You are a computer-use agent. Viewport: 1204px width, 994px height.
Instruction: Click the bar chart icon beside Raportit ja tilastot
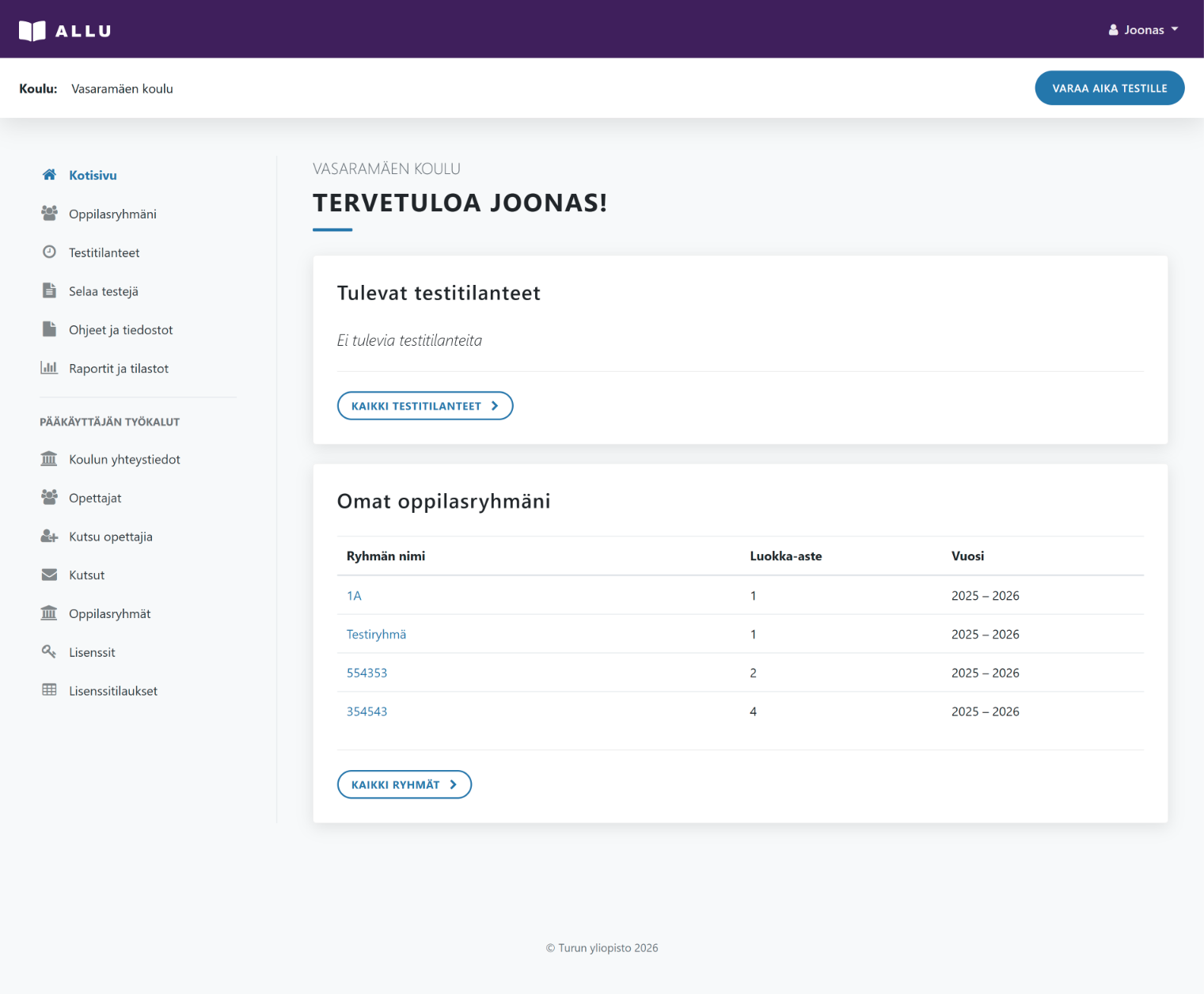click(x=49, y=368)
